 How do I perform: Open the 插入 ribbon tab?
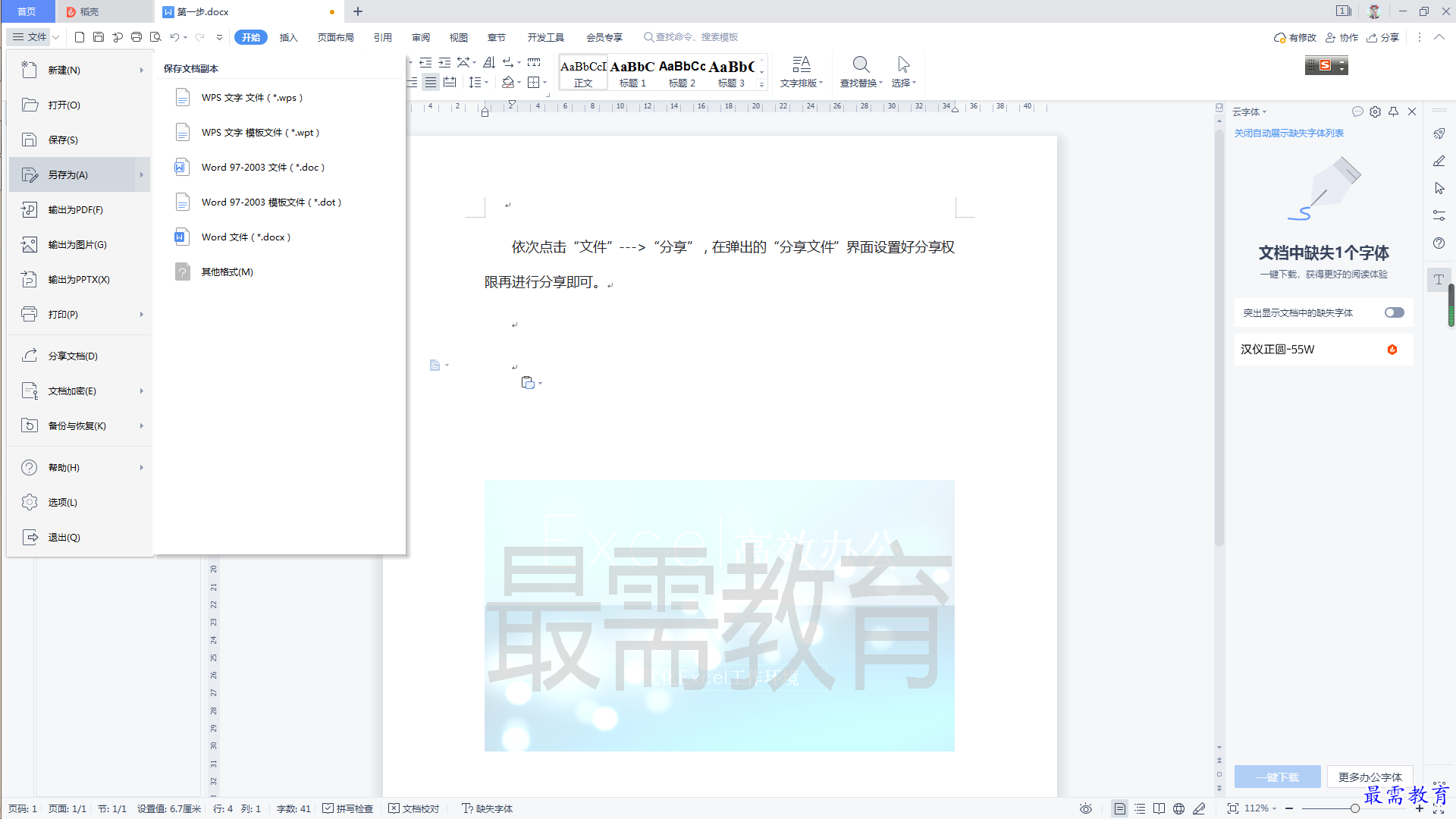(x=289, y=37)
